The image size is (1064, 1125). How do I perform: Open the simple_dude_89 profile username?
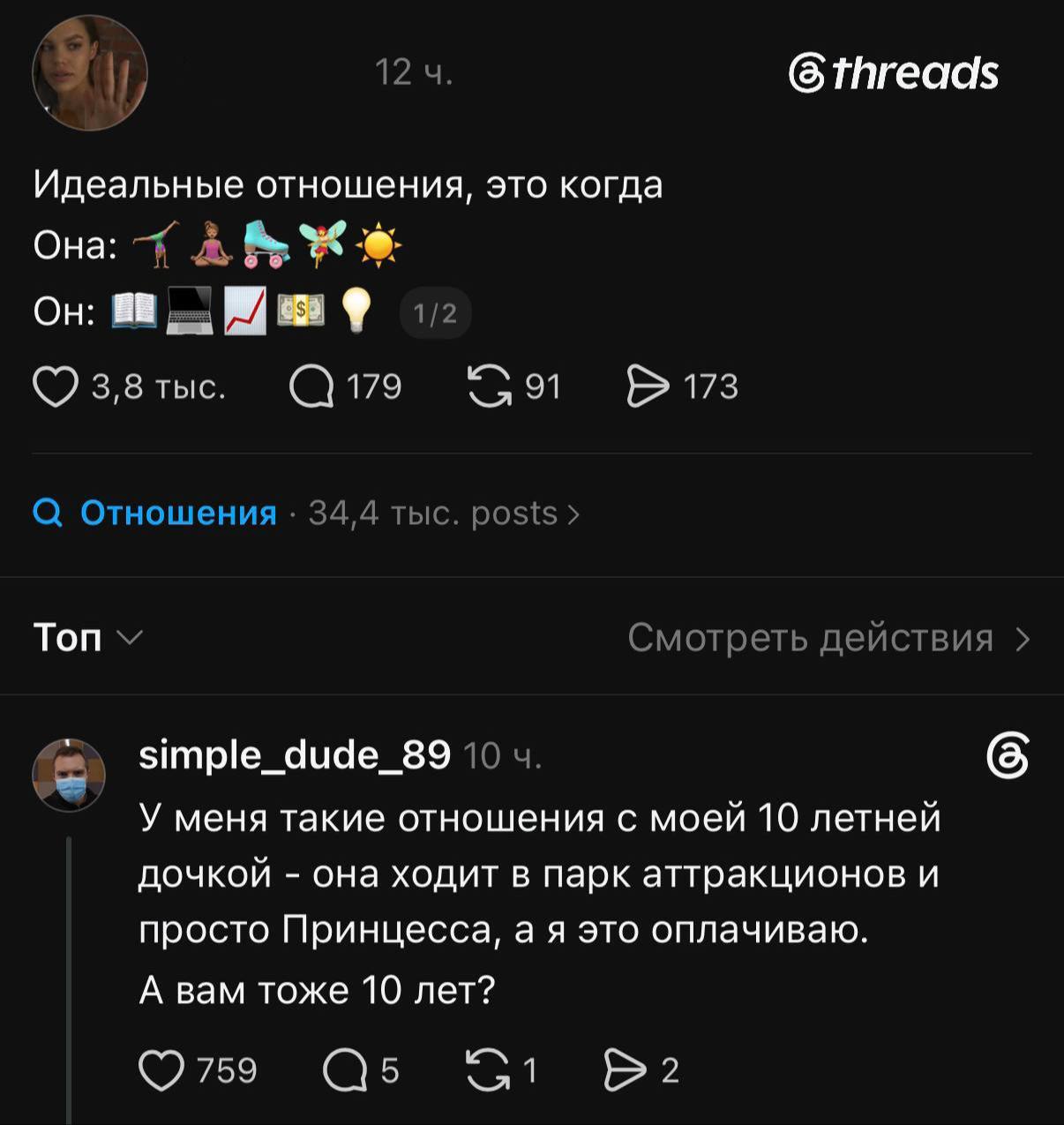pos(295,755)
